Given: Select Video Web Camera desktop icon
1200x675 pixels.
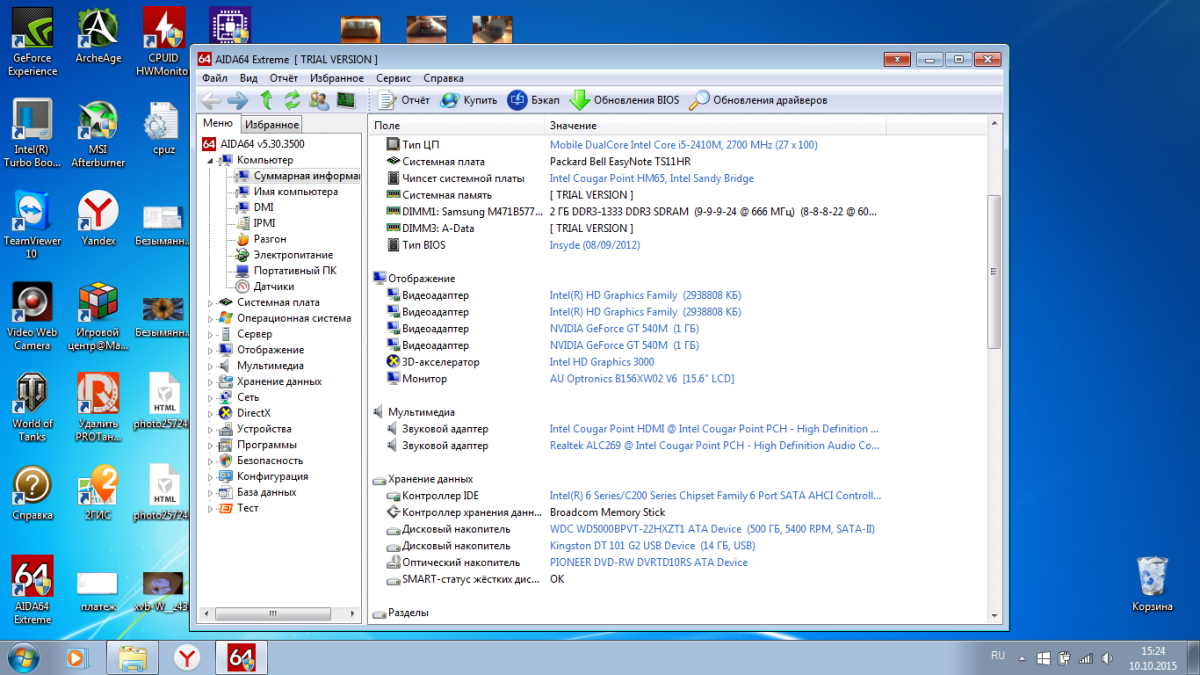Looking at the screenshot, I should click(x=32, y=317).
